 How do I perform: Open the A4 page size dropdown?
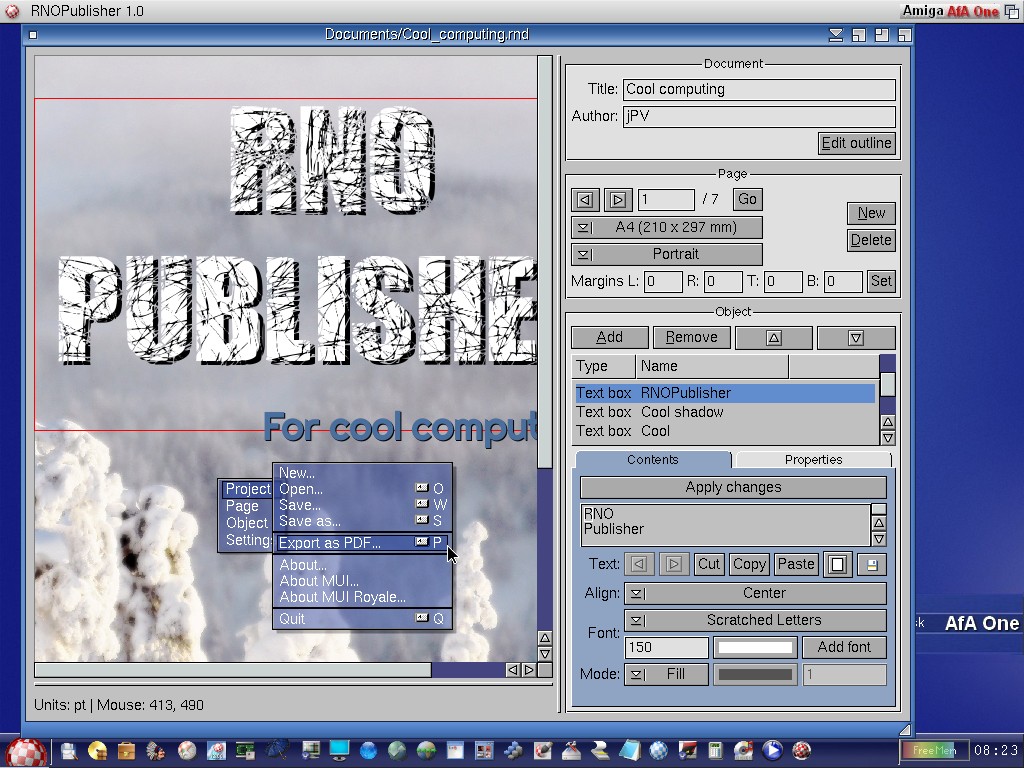pyautogui.click(x=666, y=227)
